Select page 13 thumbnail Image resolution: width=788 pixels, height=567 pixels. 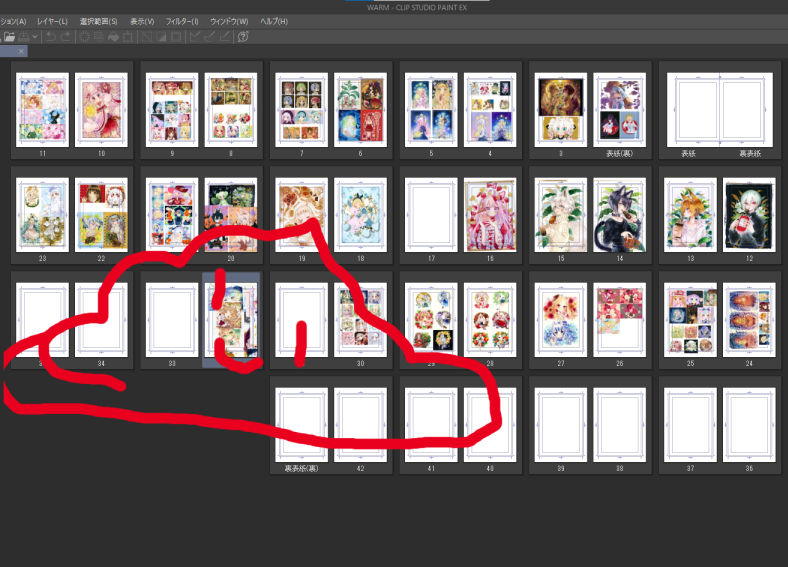tap(691, 215)
